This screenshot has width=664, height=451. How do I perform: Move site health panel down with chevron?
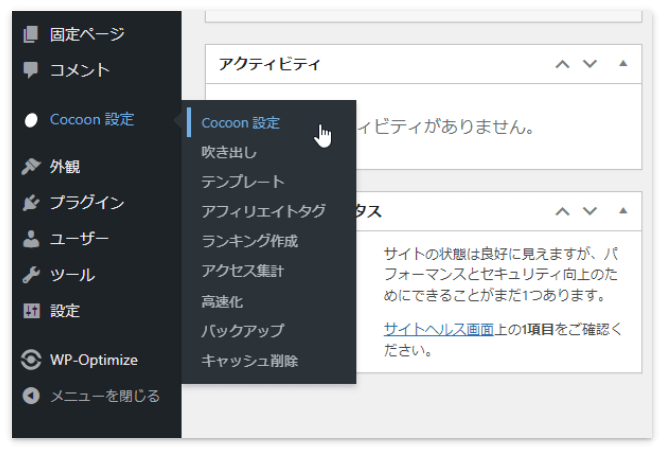coord(590,211)
